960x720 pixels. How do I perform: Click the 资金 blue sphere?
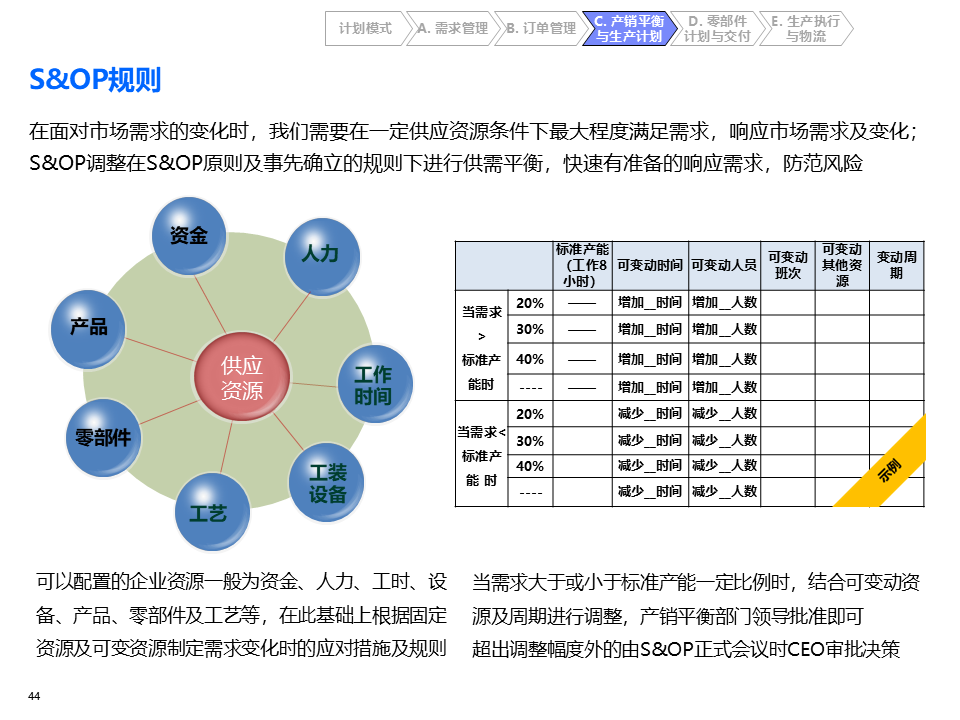coord(189,235)
